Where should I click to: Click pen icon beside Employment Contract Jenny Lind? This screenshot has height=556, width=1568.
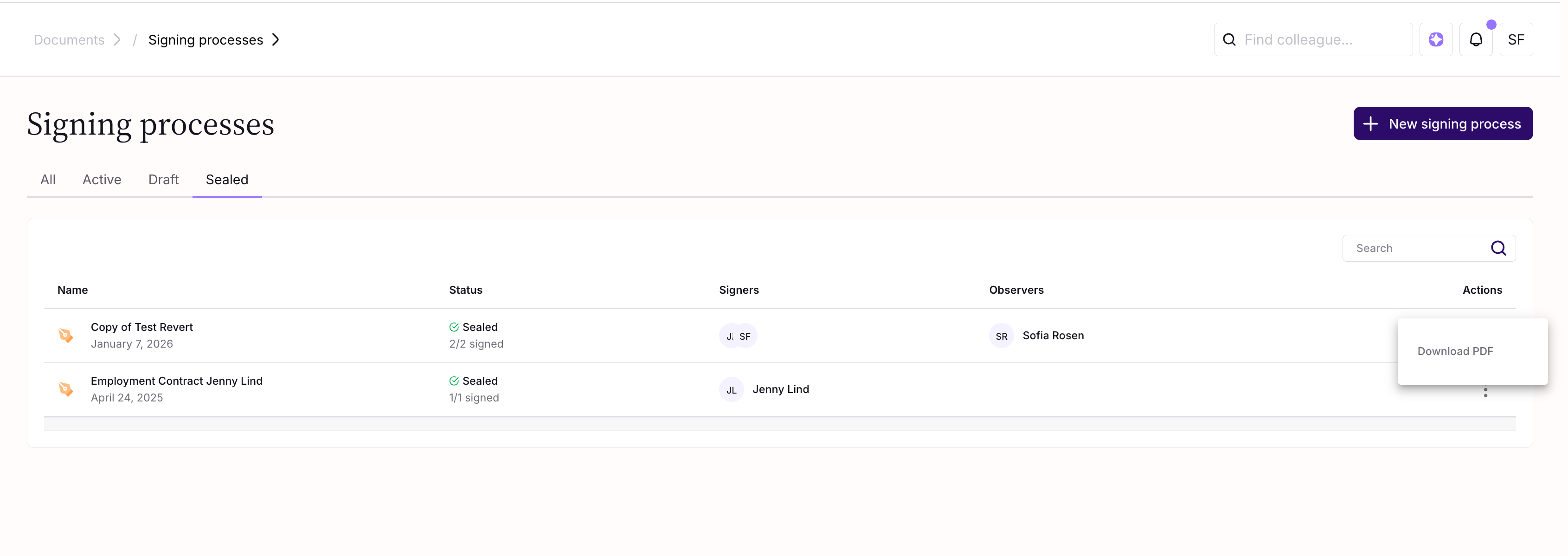pos(66,389)
